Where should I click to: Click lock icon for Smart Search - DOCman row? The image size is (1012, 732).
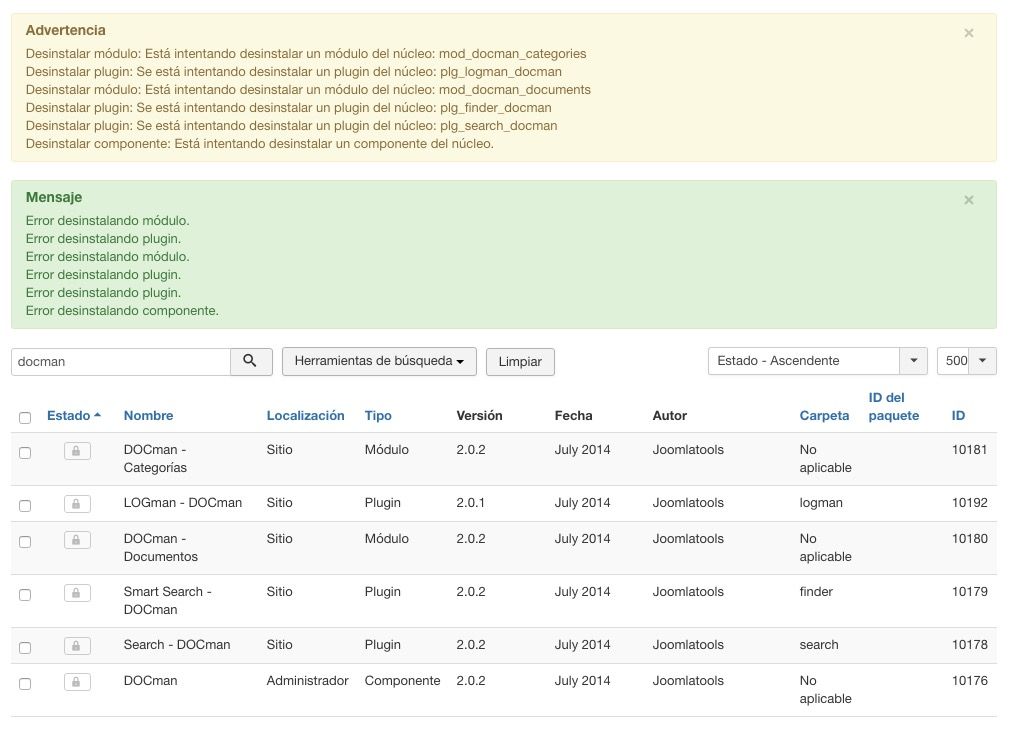pos(77,593)
